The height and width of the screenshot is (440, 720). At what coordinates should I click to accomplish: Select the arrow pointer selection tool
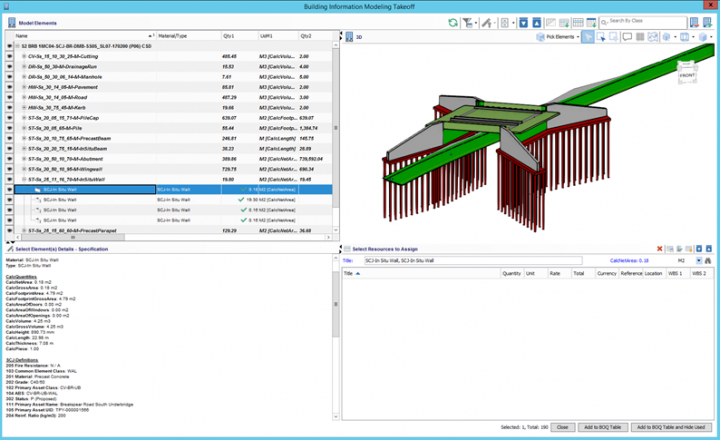point(589,37)
